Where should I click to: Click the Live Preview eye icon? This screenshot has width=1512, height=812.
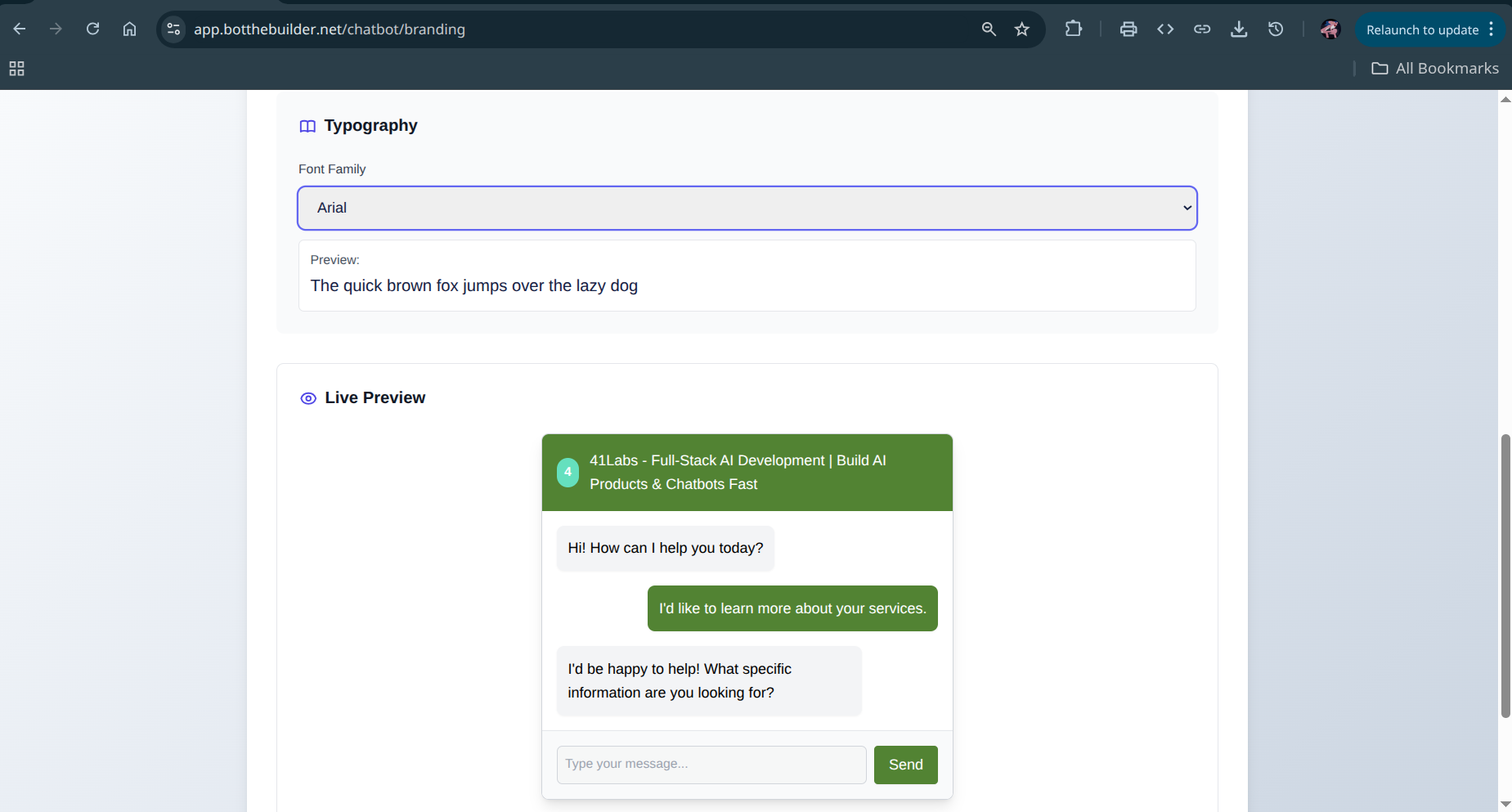point(307,398)
